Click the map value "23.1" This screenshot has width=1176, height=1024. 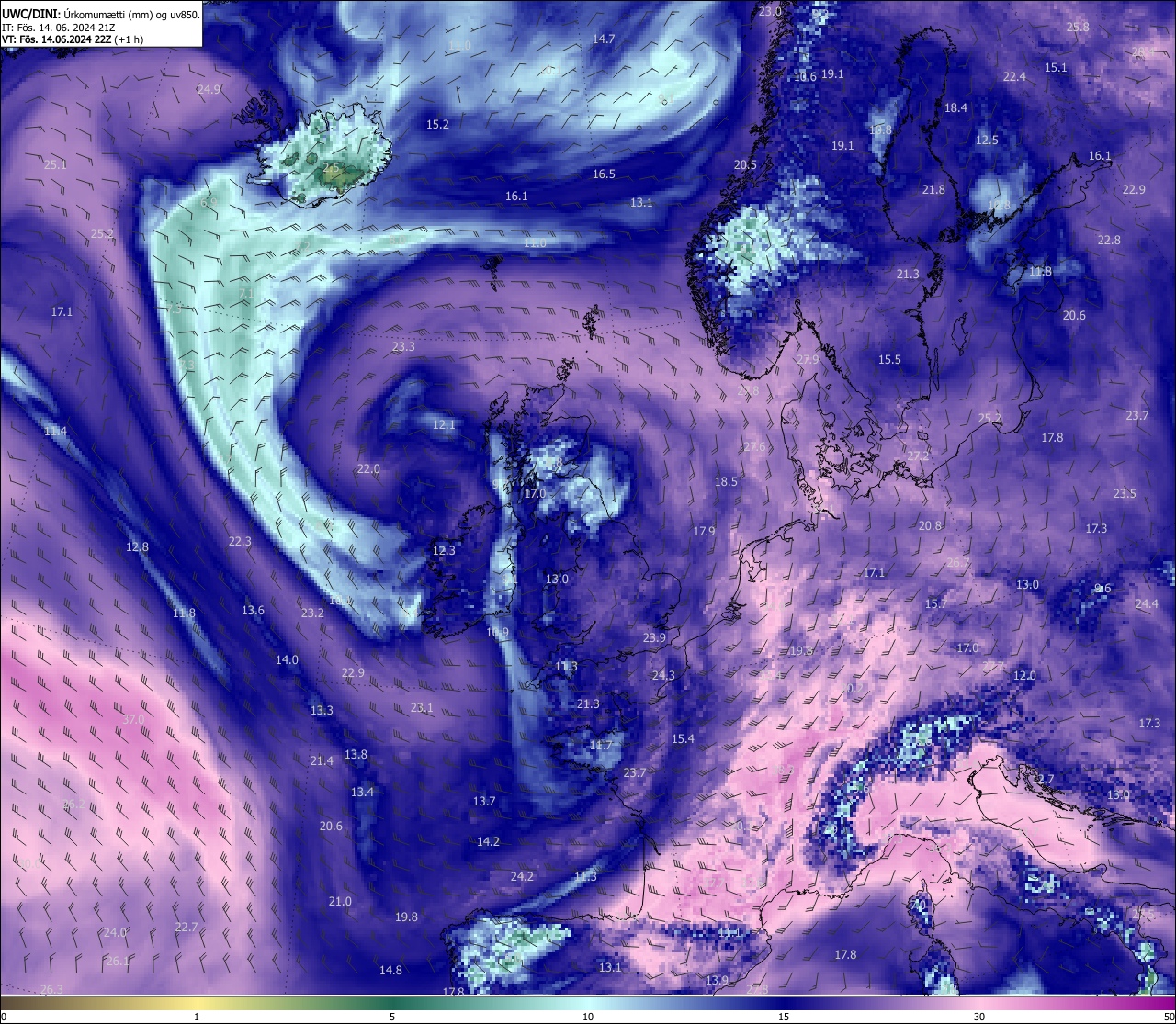(x=422, y=707)
